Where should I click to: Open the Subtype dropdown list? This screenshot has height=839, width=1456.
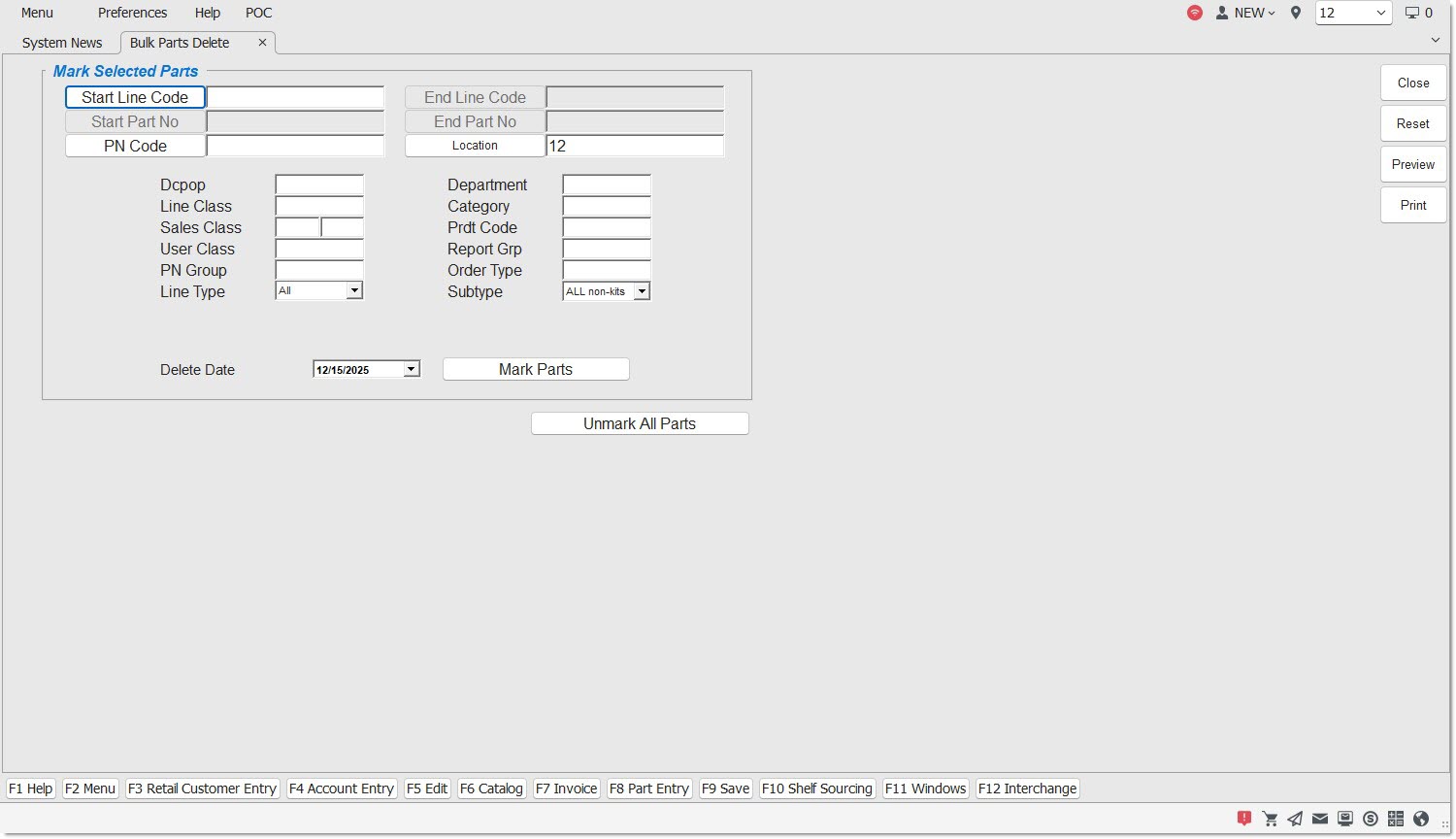pyautogui.click(x=642, y=291)
